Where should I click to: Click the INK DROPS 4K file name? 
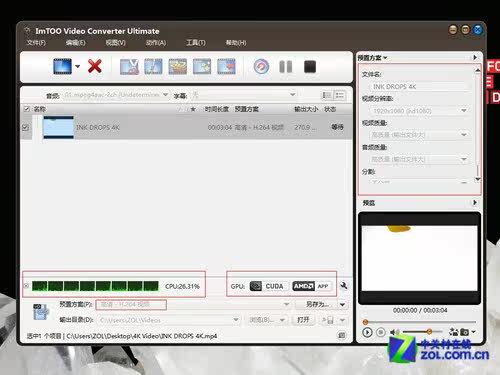point(98,127)
